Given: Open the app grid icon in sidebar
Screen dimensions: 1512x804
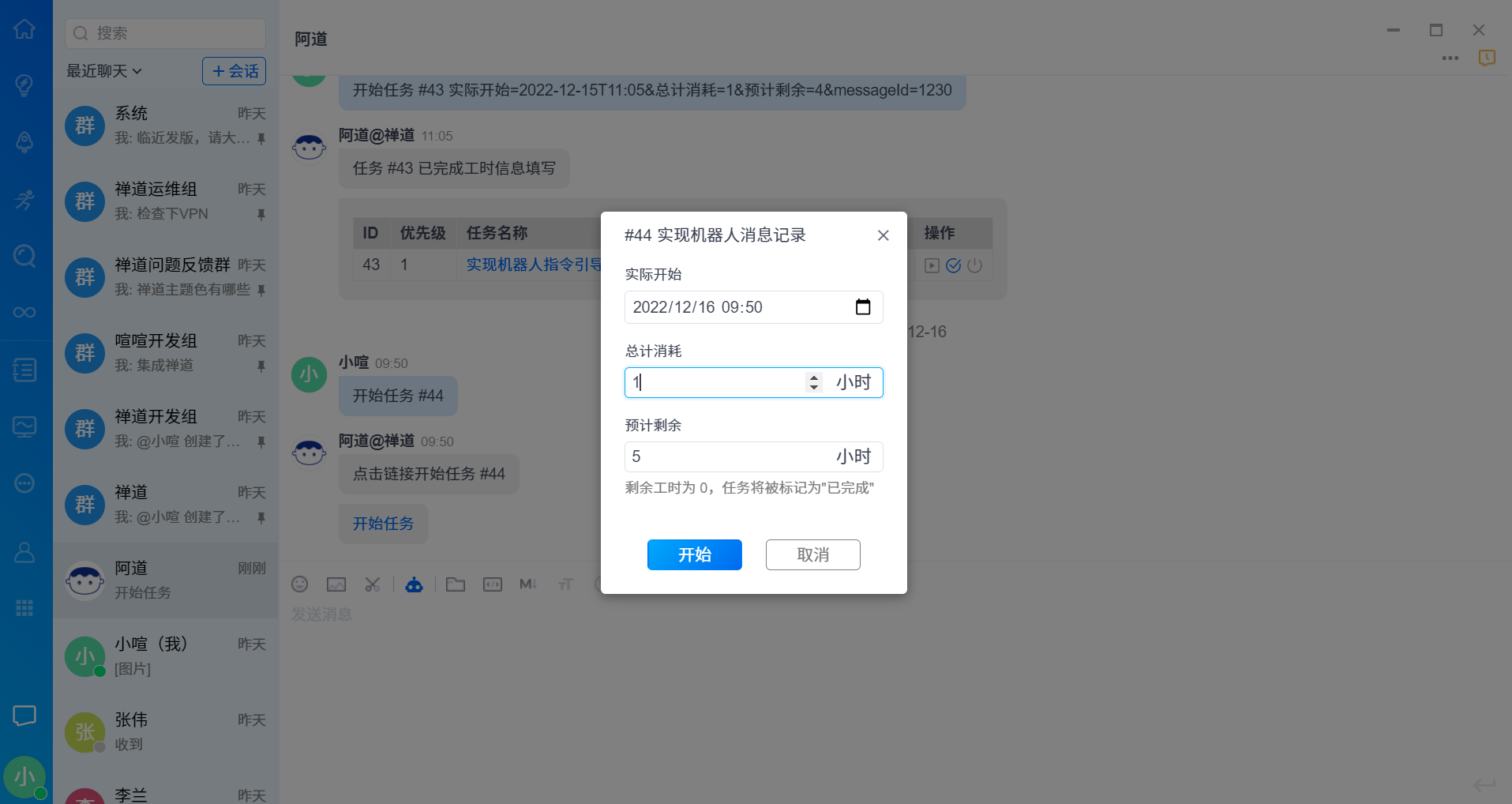Looking at the screenshot, I should tap(24, 608).
